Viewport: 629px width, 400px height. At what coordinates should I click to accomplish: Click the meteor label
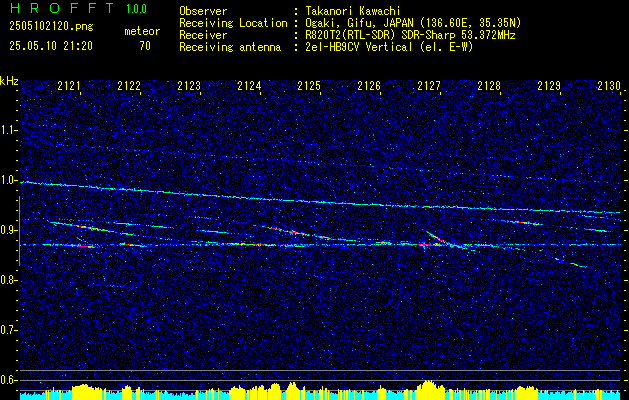(142, 31)
